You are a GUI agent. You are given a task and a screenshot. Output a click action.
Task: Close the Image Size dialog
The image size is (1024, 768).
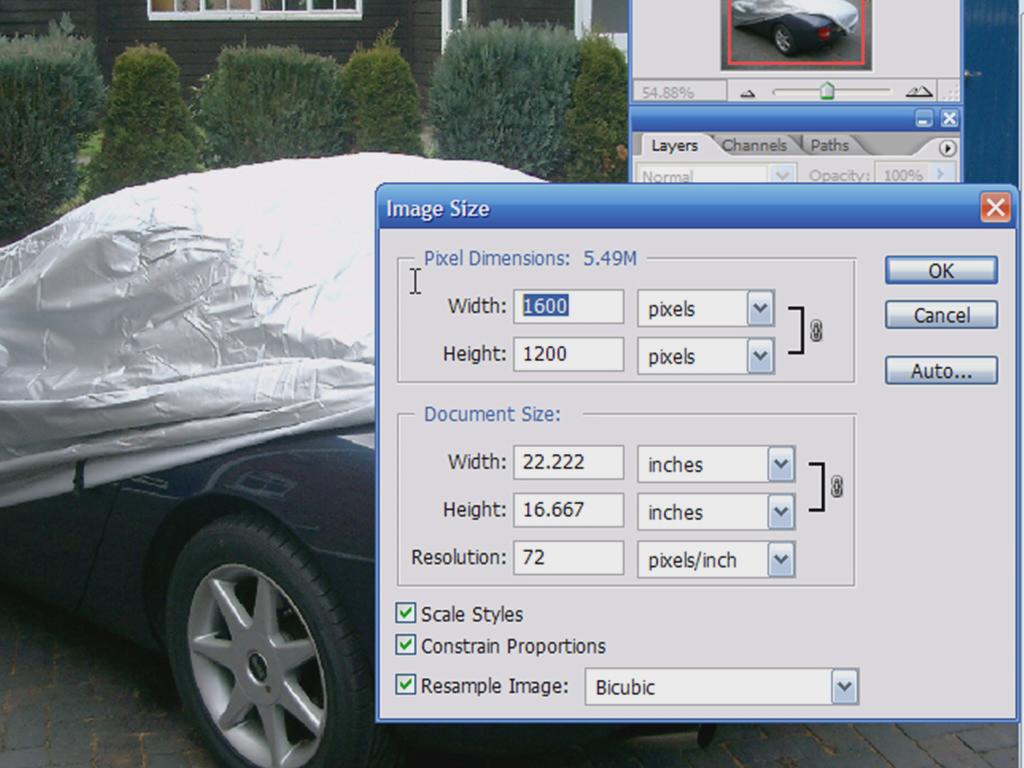(x=994, y=208)
